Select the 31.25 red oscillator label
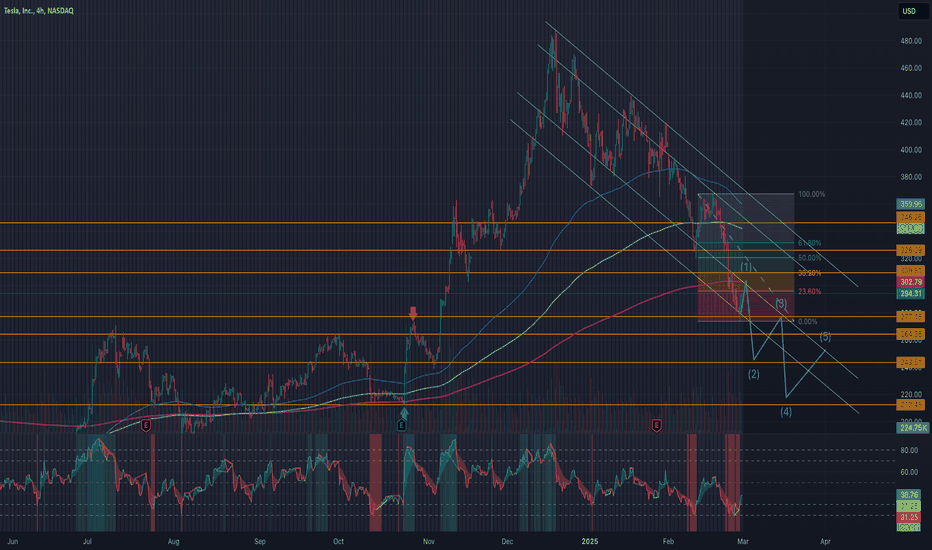This screenshot has width=932, height=550. click(909, 517)
